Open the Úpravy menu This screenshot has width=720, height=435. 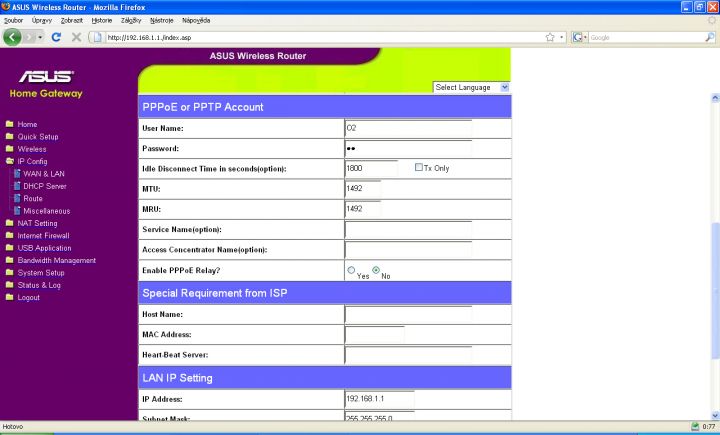coord(42,21)
